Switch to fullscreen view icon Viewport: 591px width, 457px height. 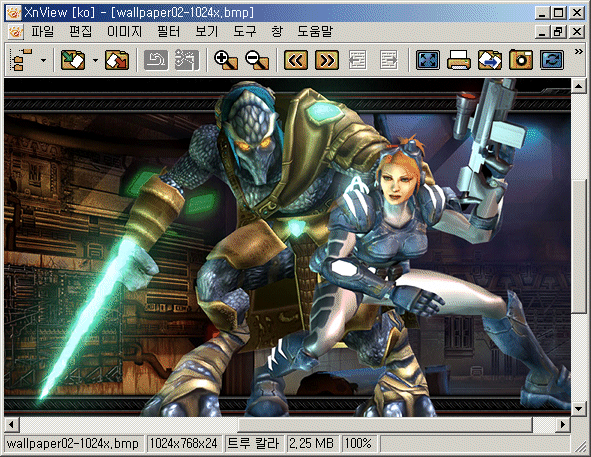tap(428, 60)
